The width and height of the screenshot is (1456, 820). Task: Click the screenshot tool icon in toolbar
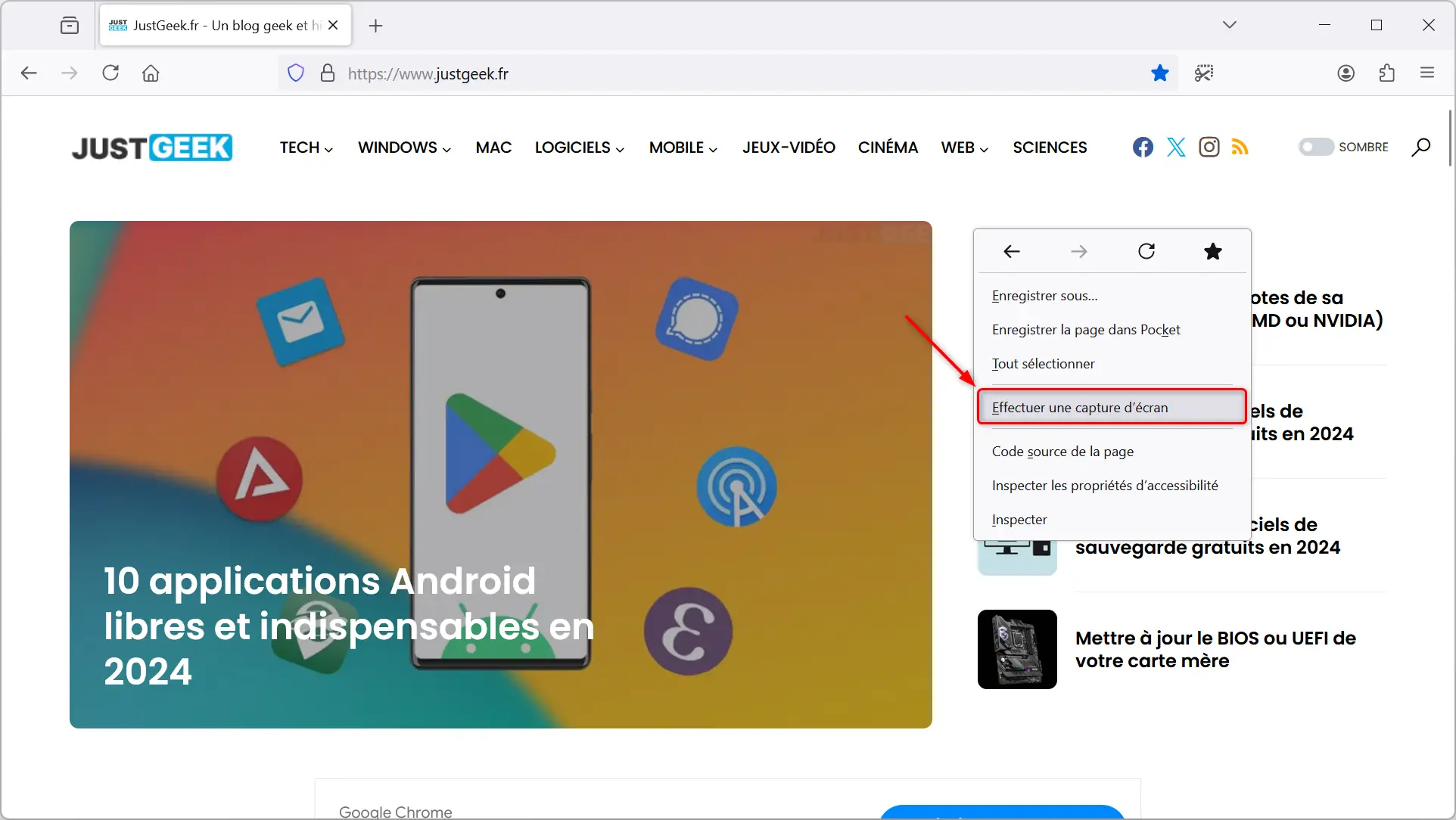tap(1204, 73)
